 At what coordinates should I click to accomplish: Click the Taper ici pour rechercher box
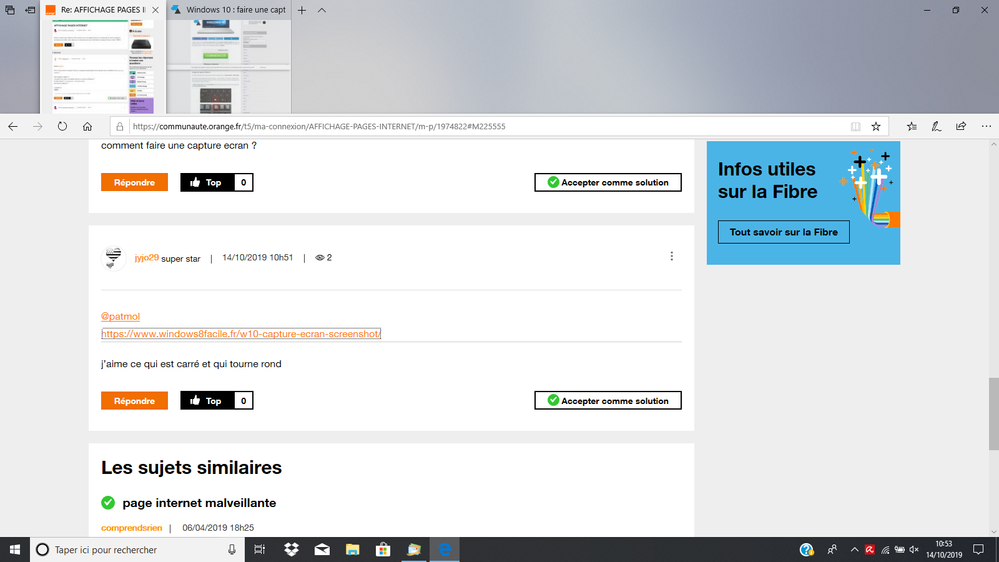click(137, 549)
